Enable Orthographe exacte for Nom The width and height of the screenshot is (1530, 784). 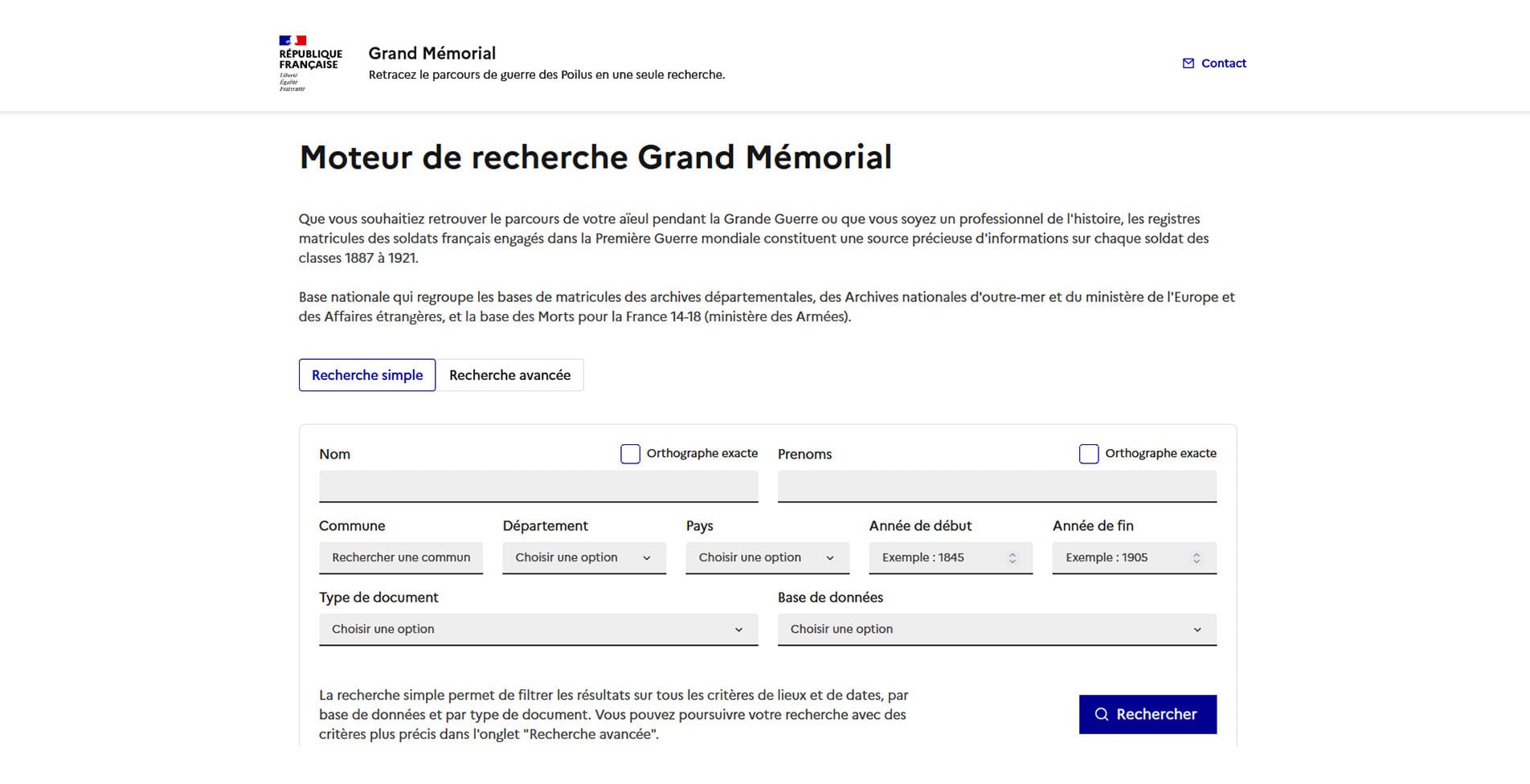[x=630, y=454]
